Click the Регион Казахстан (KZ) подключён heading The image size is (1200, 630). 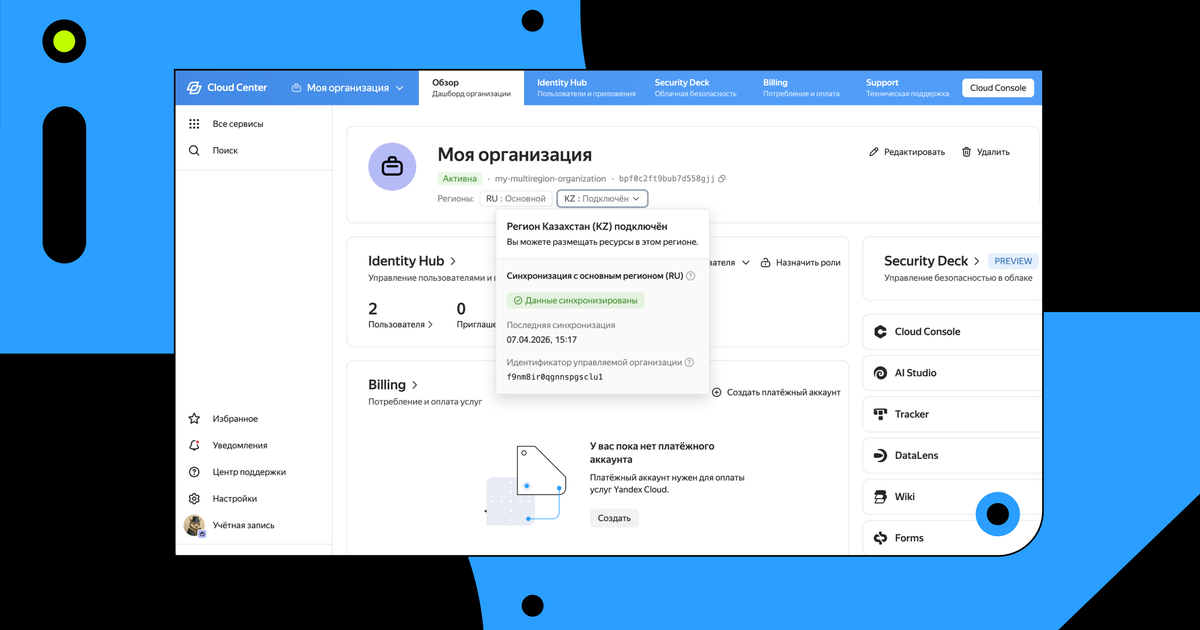coord(587,227)
